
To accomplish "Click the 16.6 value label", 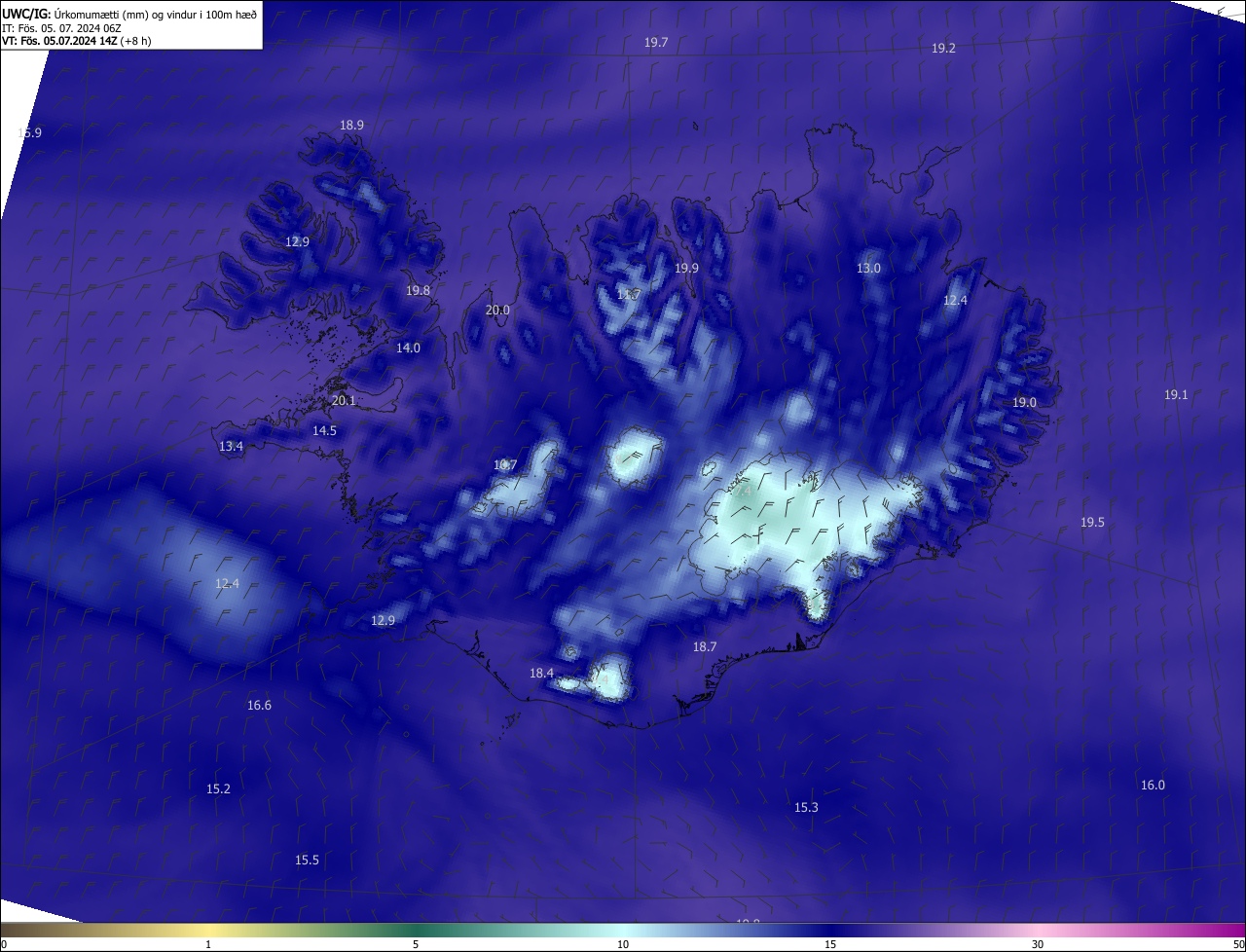I will coord(259,706).
